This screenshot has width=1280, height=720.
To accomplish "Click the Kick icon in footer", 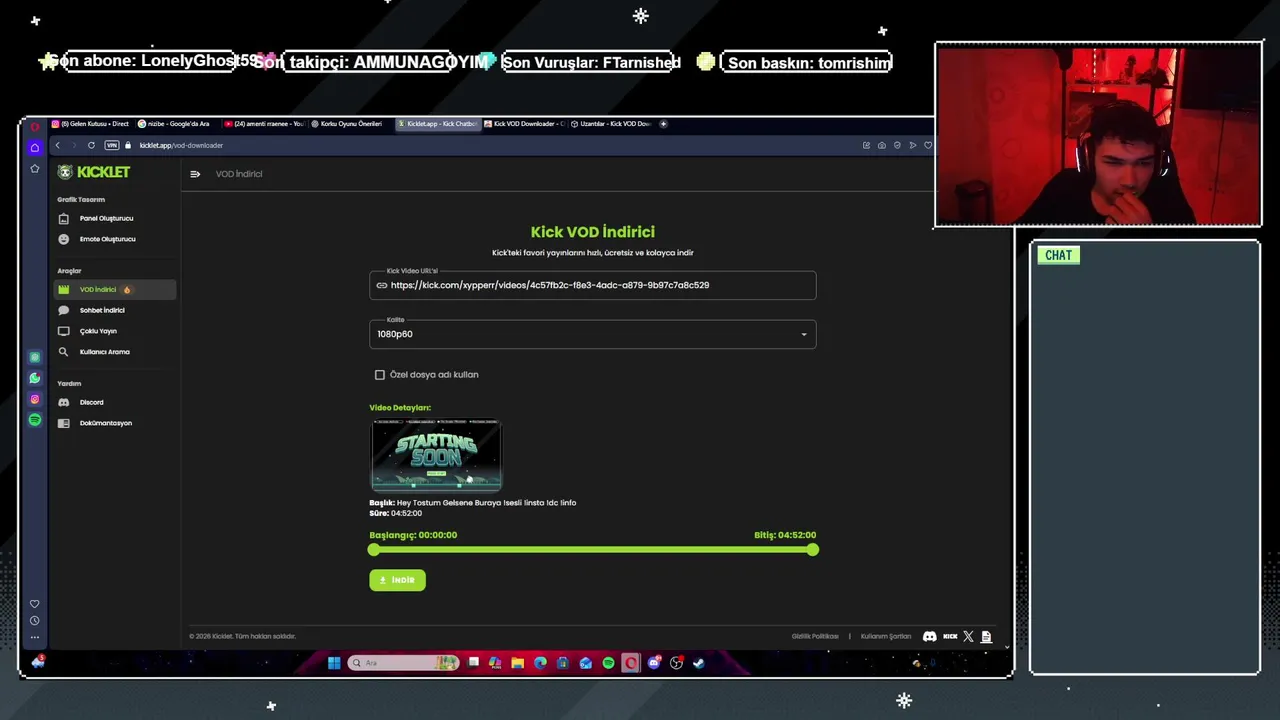I will [950, 636].
